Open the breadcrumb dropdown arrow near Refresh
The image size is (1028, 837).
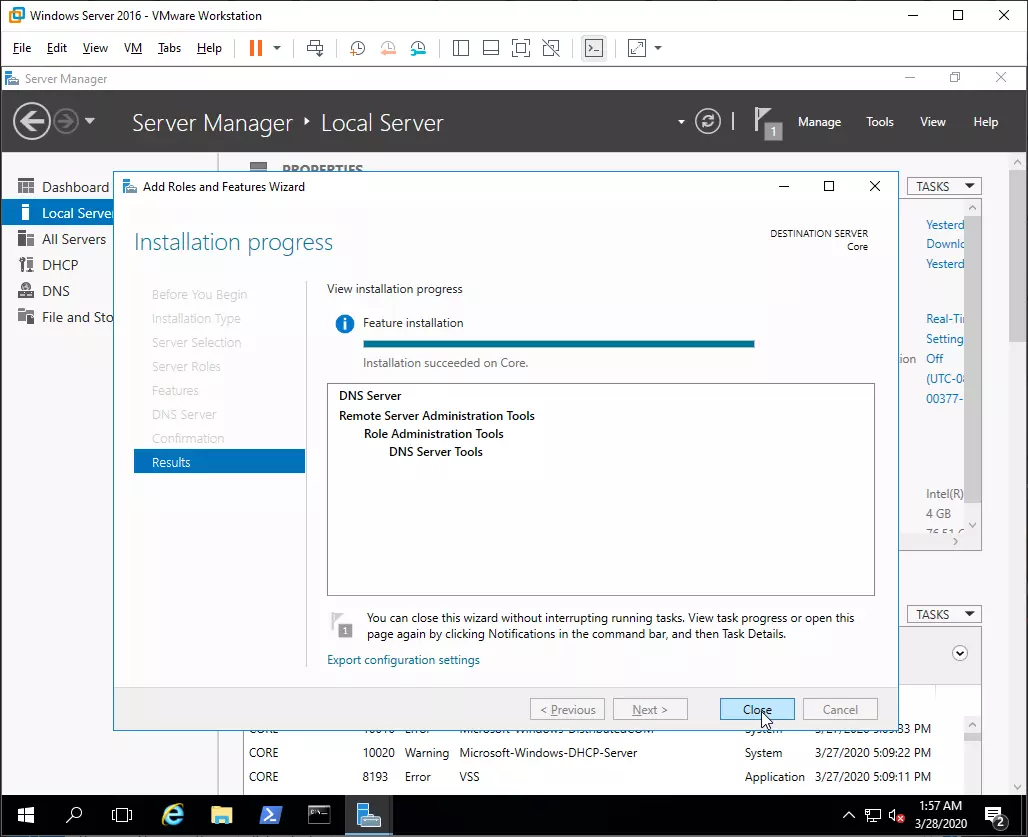(x=681, y=122)
